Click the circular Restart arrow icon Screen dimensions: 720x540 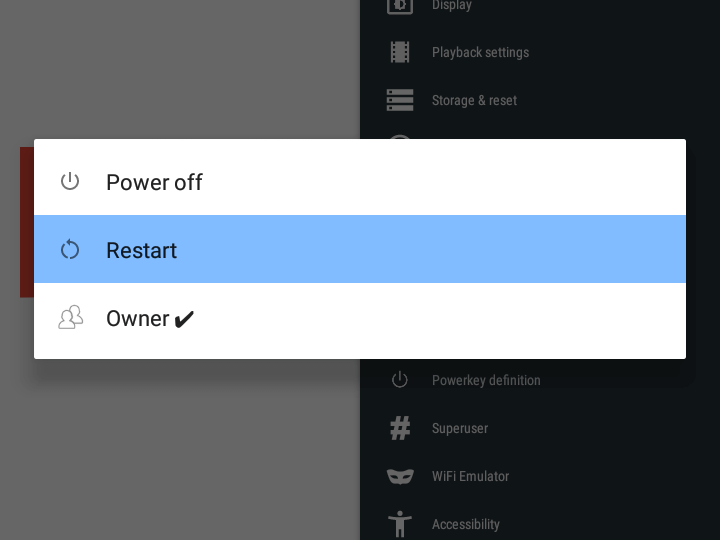tap(70, 249)
